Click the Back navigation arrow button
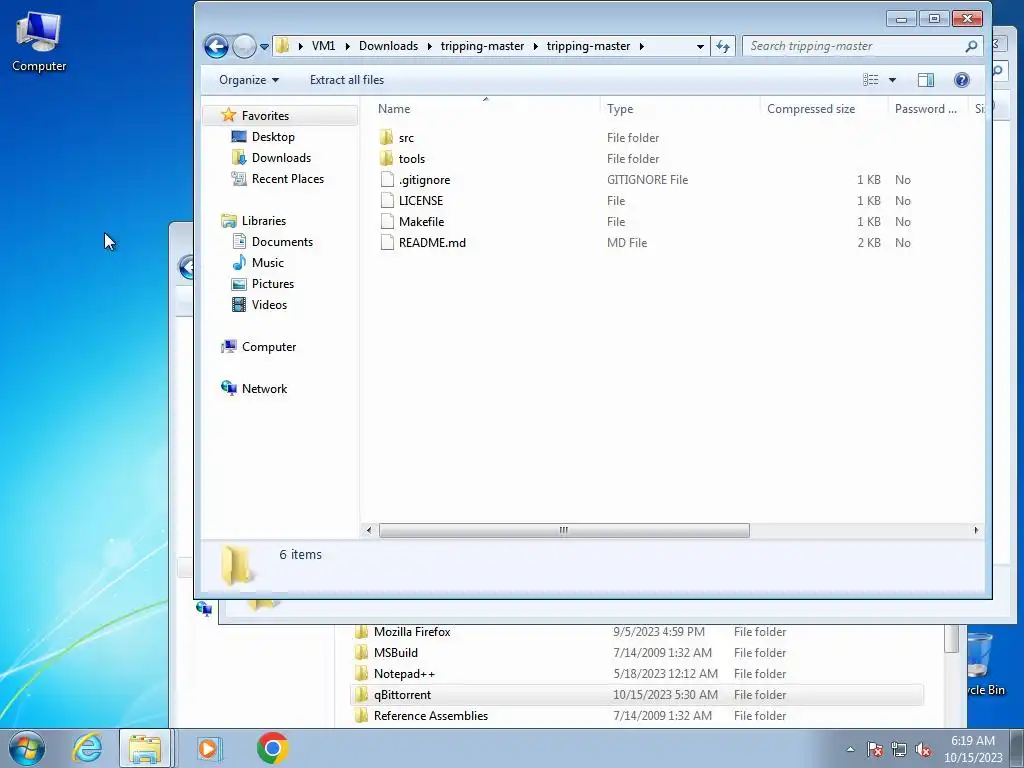 click(x=216, y=46)
